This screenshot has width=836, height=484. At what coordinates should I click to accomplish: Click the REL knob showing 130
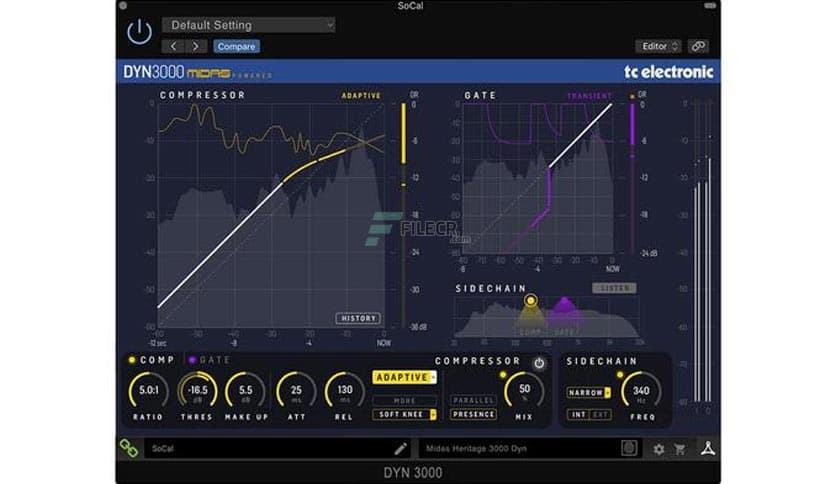[344, 391]
